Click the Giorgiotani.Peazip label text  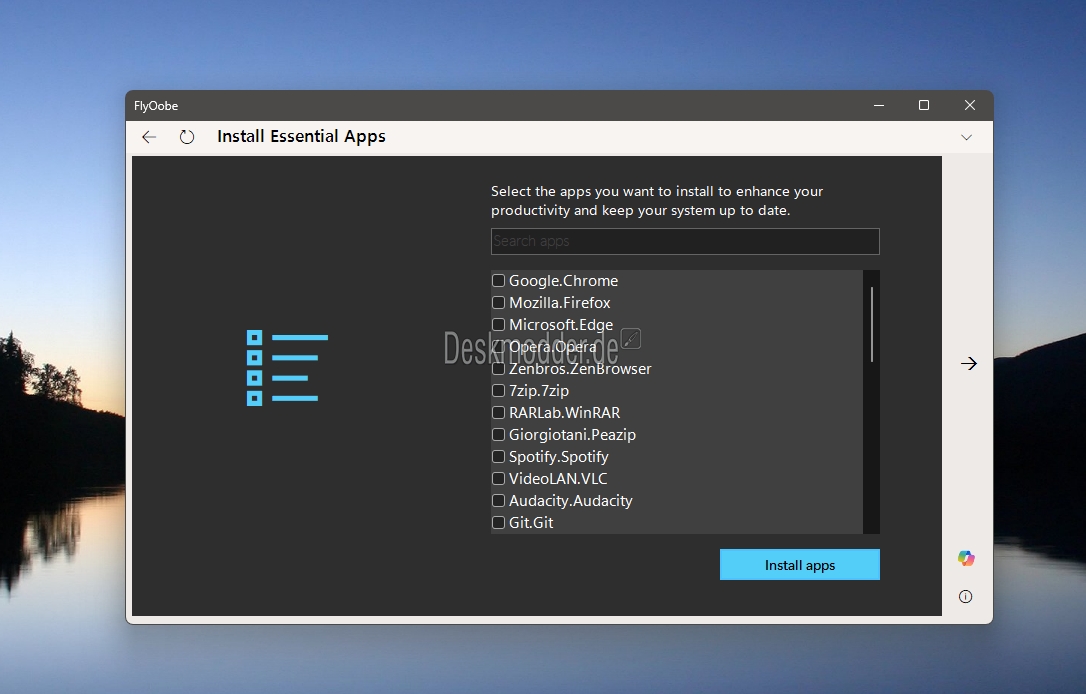click(572, 434)
